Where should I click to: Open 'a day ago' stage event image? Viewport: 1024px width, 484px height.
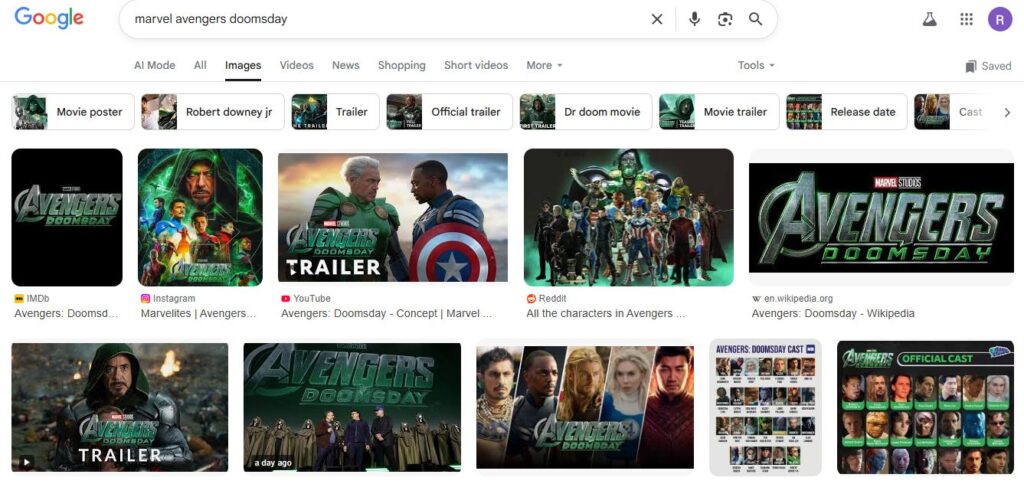(352, 407)
